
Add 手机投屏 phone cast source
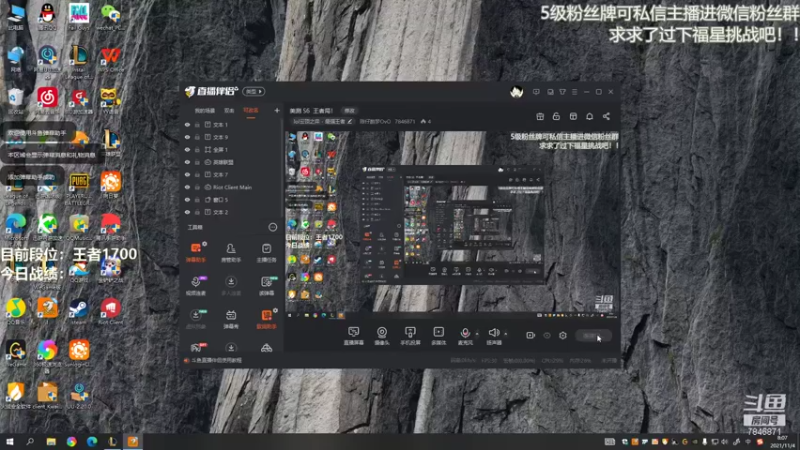[410, 336]
